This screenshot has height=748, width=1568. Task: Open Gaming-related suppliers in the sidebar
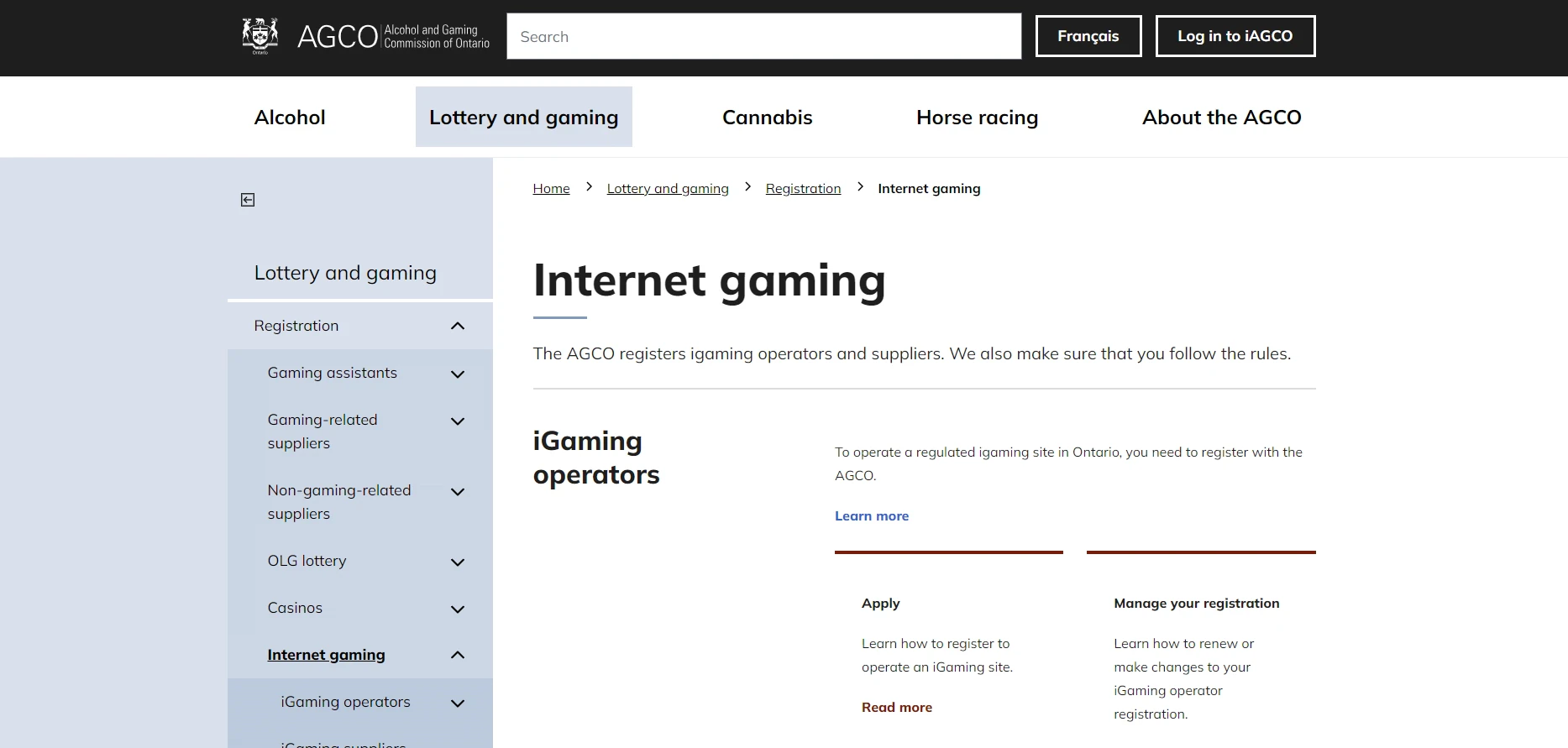pyautogui.click(x=323, y=432)
